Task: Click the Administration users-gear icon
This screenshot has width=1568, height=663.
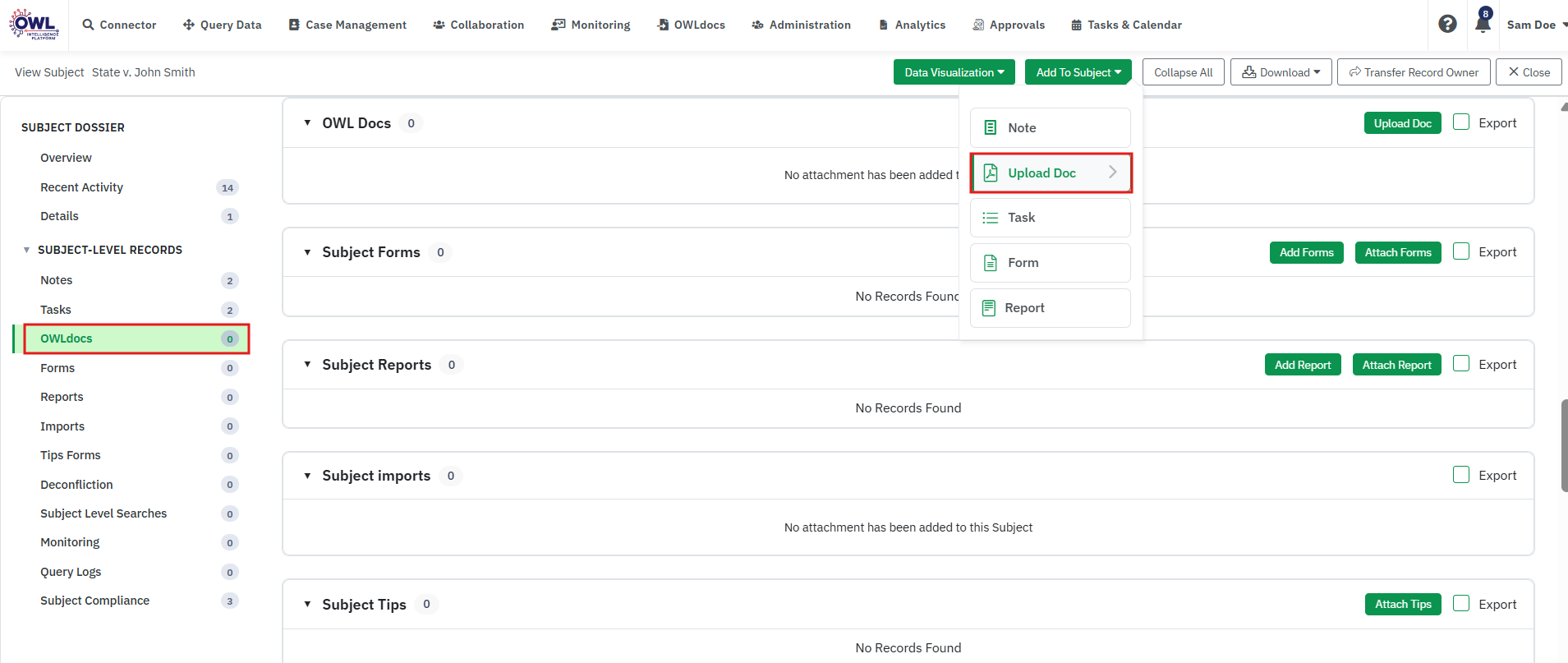Action: [x=757, y=25]
